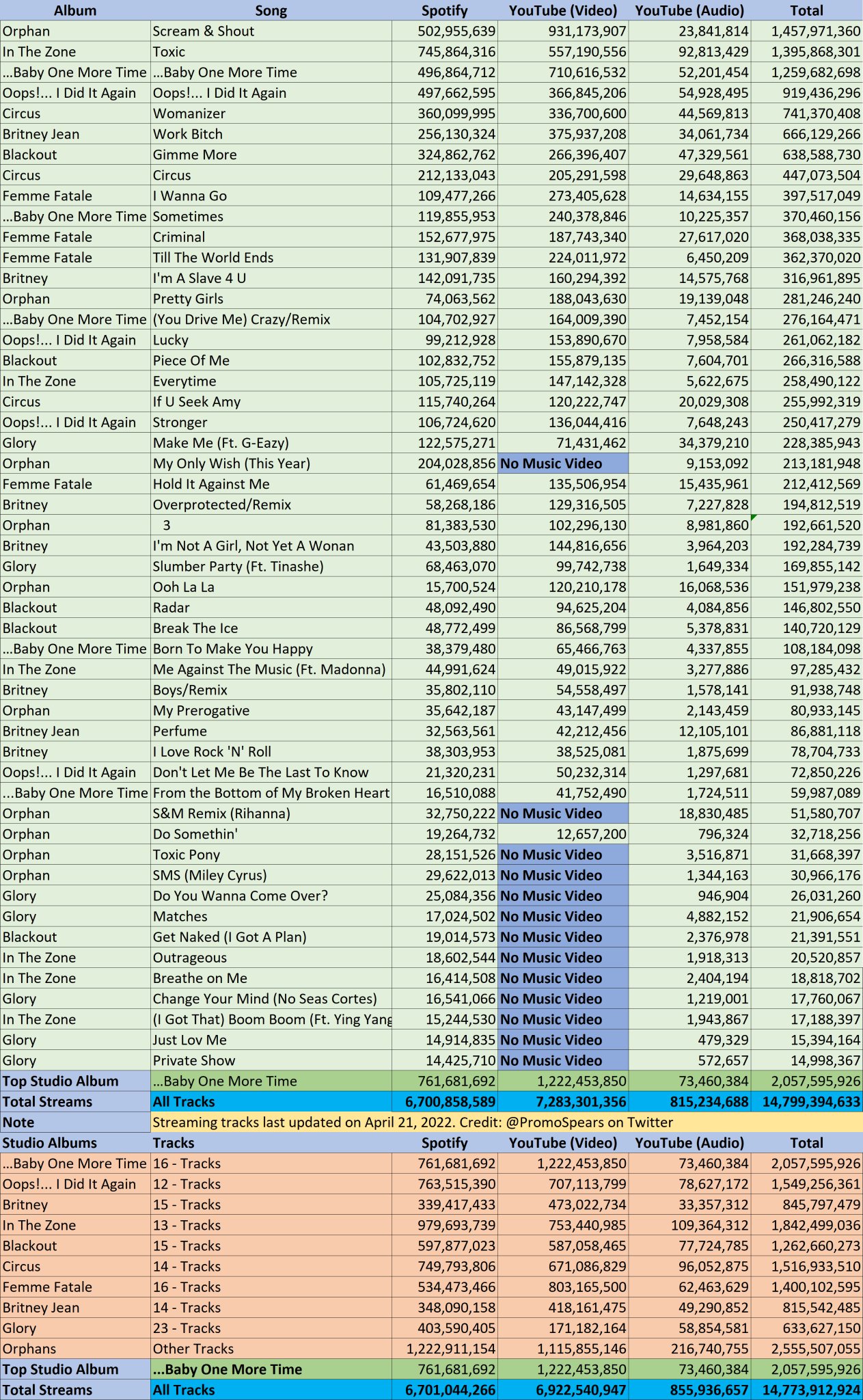Select 'SMS (Miley Cyrus)' cell
This screenshot has height=1400, width=863.
(x=271, y=875)
